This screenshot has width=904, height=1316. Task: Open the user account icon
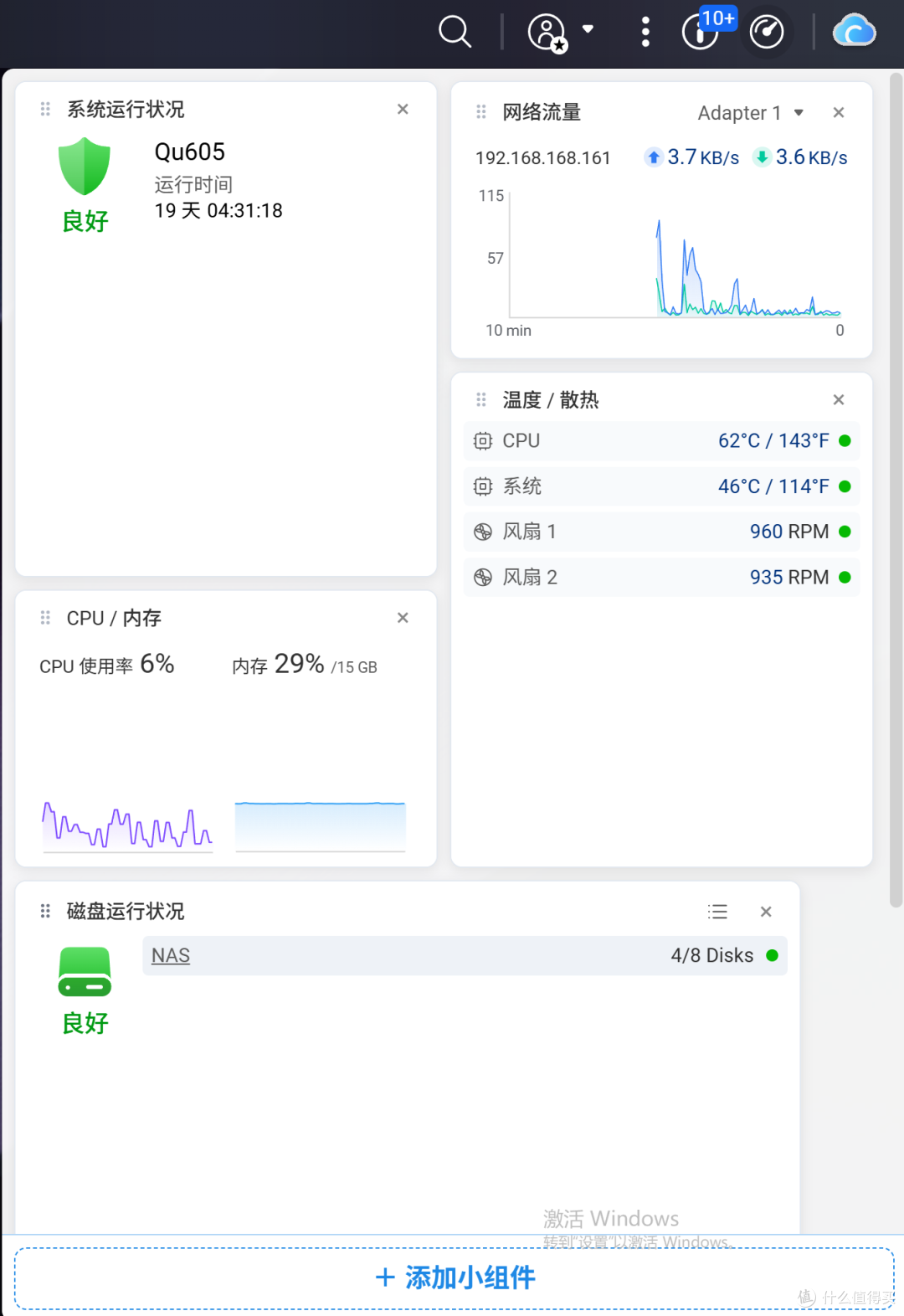pyautogui.click(x=547, y=33)
